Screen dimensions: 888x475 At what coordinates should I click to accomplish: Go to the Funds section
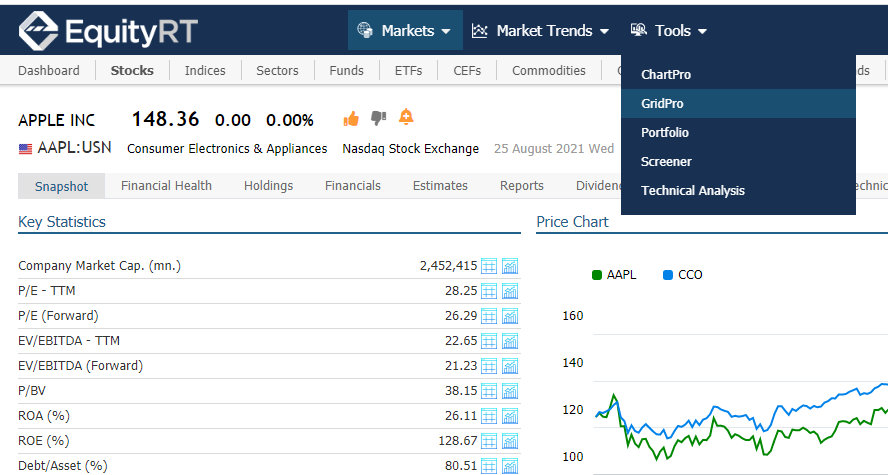347,70
